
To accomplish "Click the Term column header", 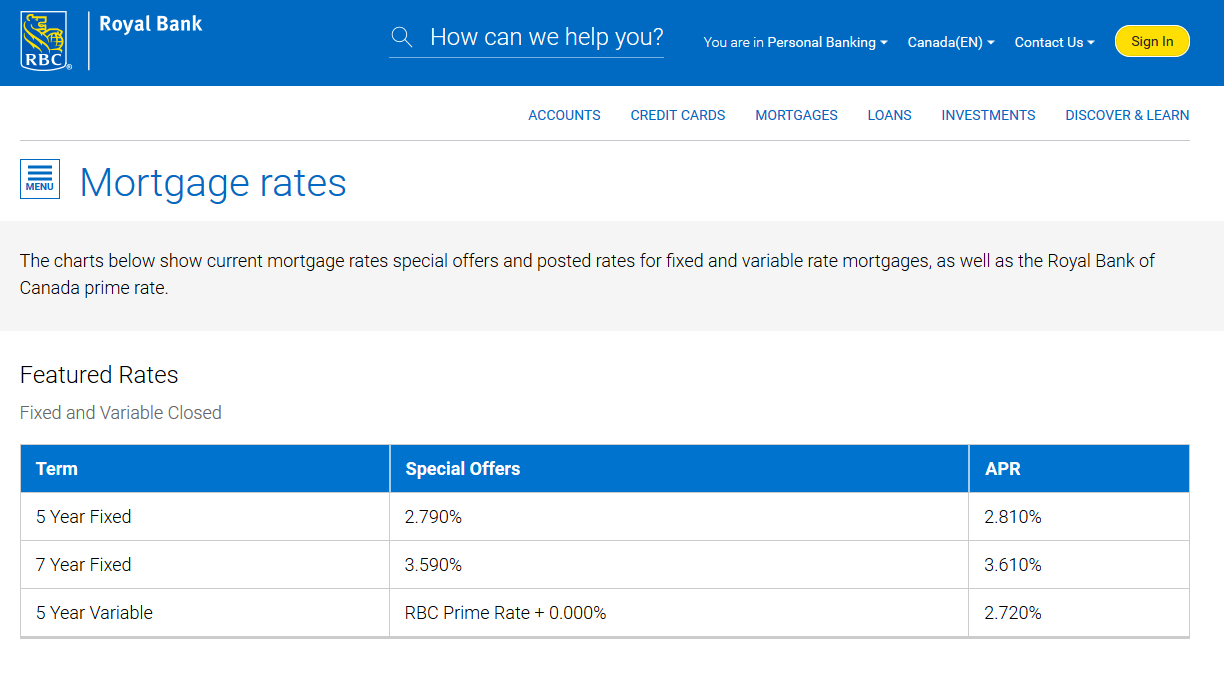I will pyautogui.click(x=205, y=469).
